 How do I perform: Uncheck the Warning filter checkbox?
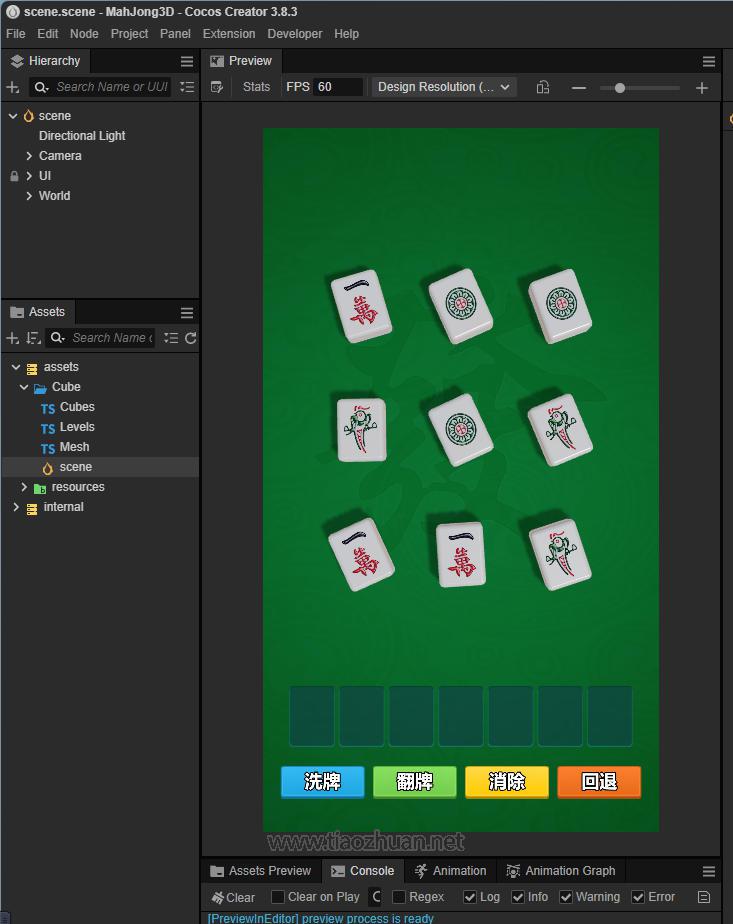566,897
